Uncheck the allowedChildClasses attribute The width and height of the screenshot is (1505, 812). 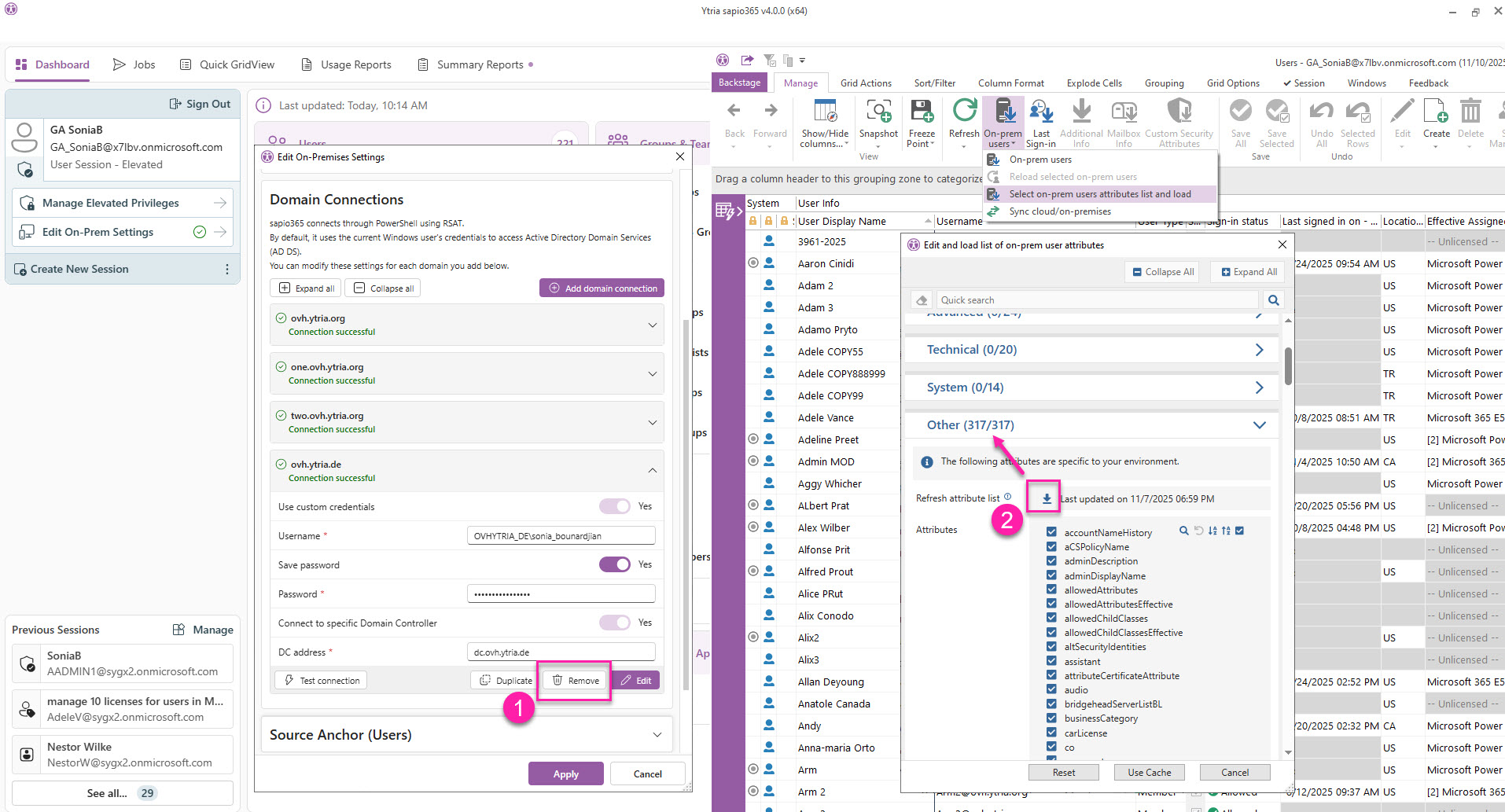(1051, 618)
